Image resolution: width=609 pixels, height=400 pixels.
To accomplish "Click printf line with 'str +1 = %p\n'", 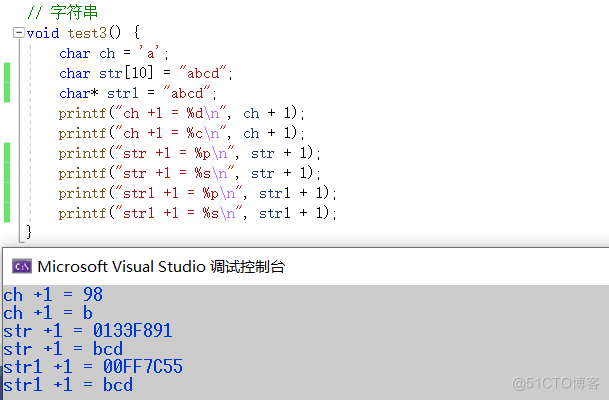I will tap(190, 153).
